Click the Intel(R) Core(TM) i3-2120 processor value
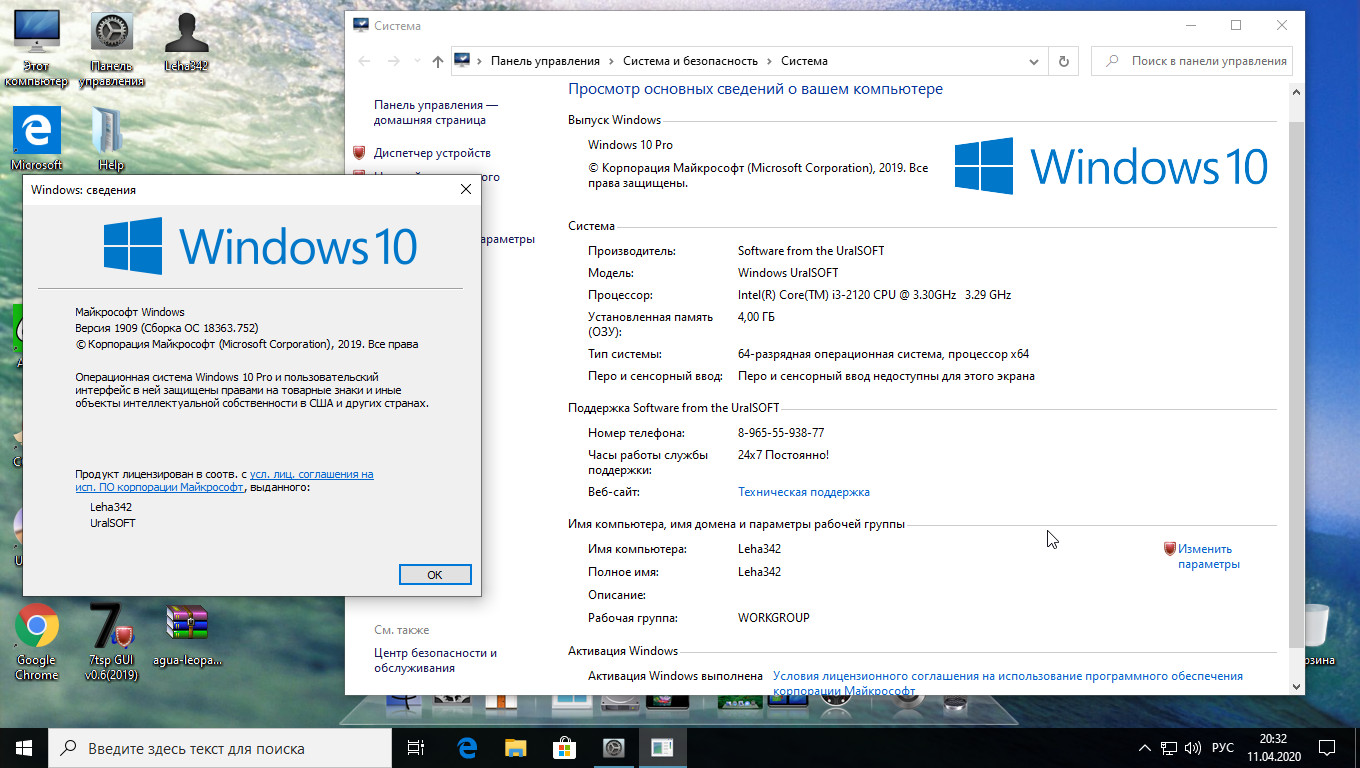Viewport: 1360px width, 768px height. tap(874, 295)
